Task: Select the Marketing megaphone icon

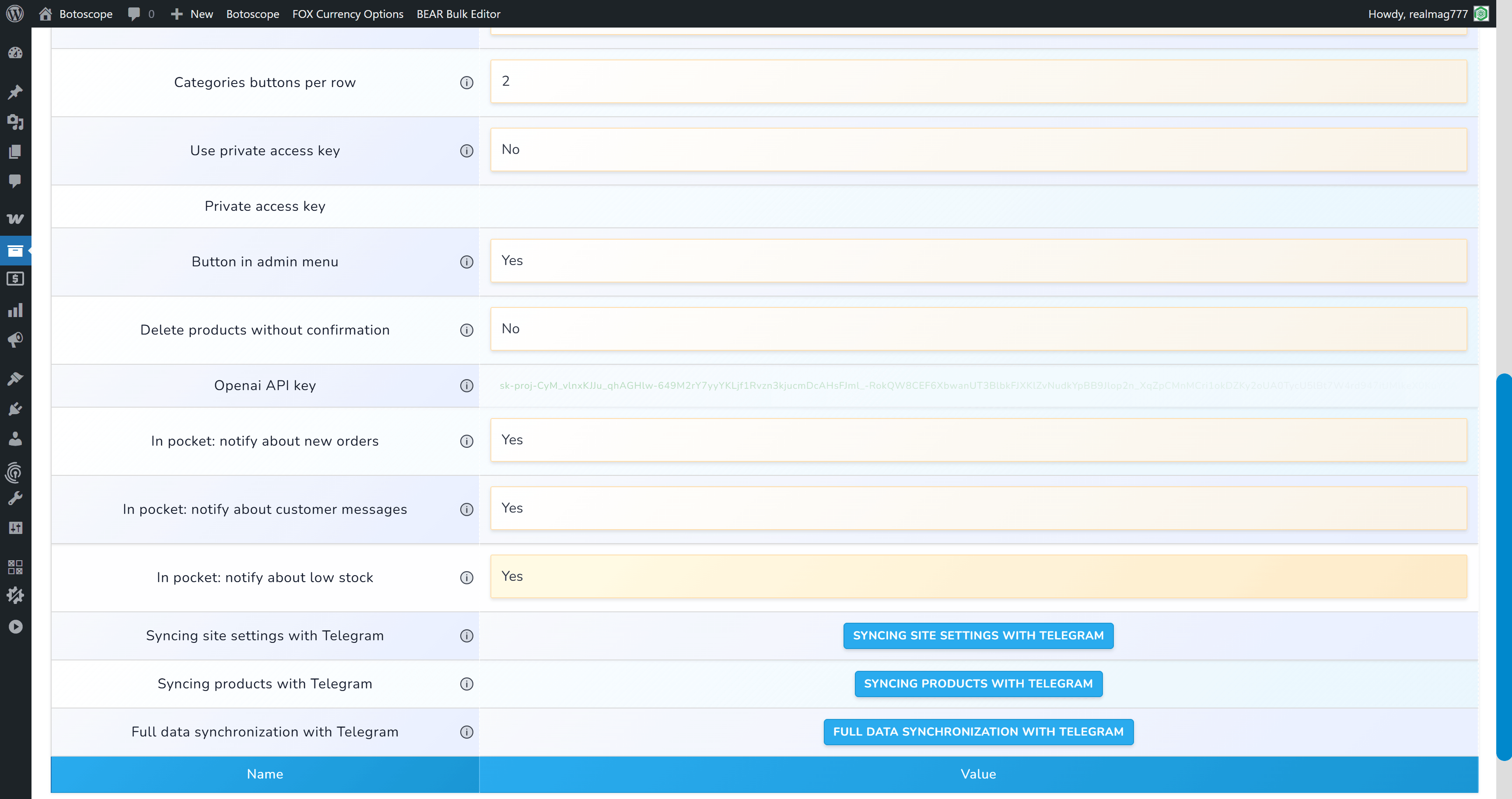Action: coord(16,340)
